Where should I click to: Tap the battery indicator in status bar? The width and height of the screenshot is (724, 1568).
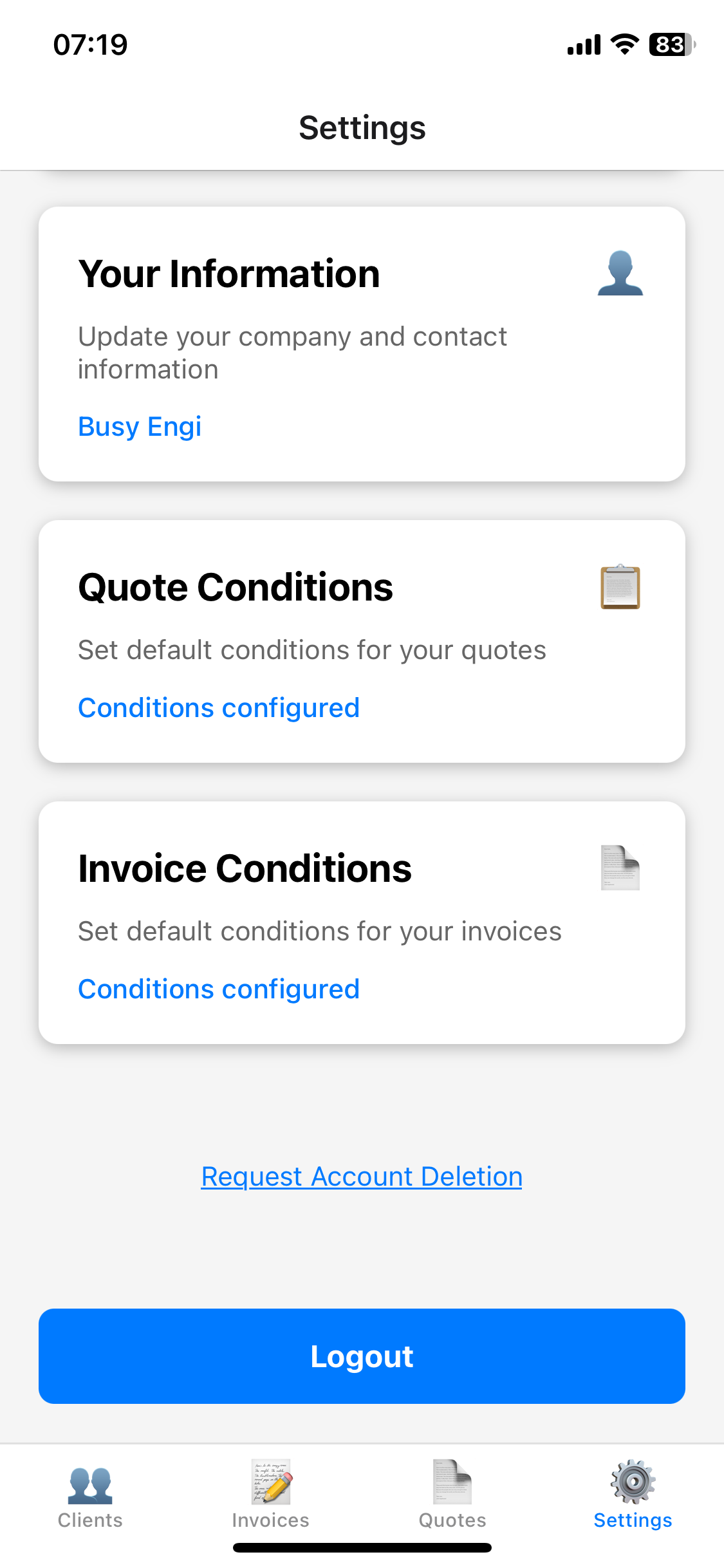tap(673, 44)
